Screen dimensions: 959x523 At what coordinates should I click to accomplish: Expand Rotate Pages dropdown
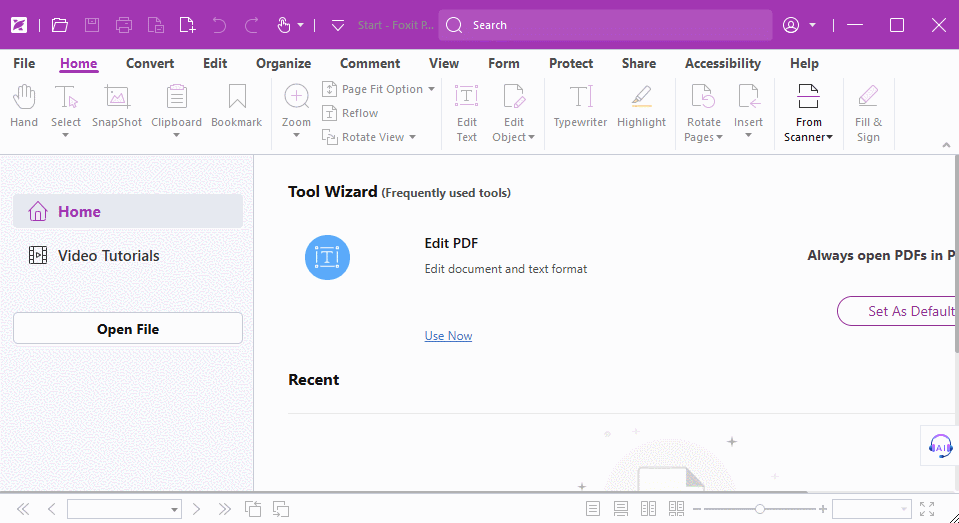(x=719, y=138)
